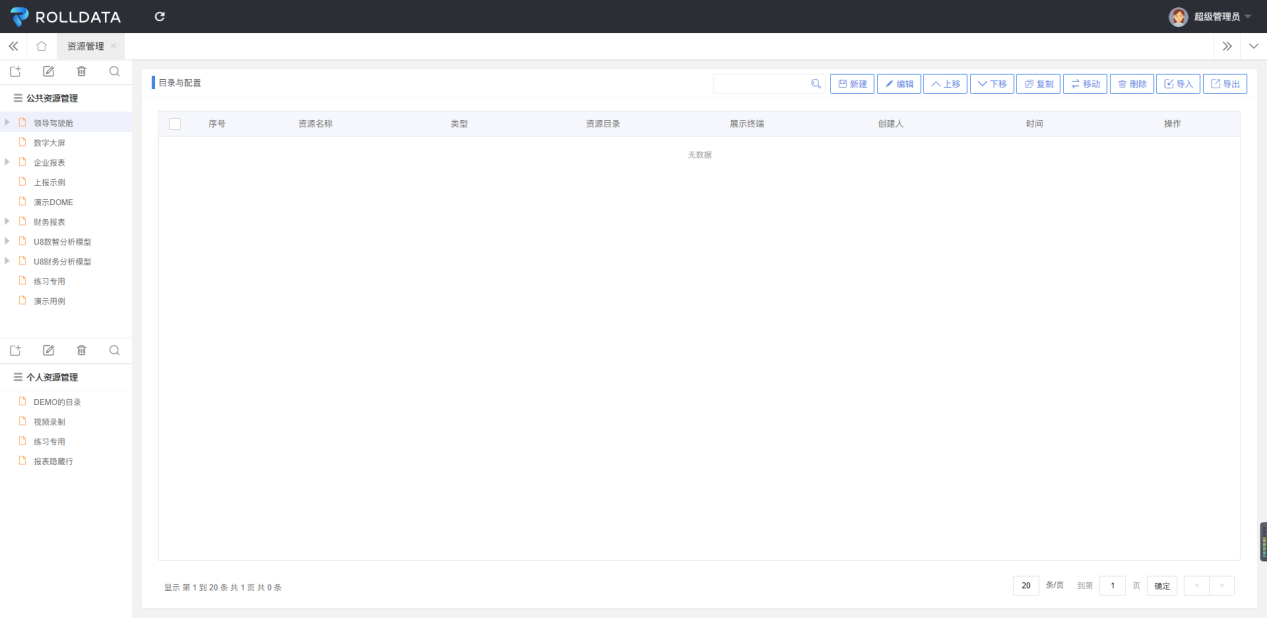The image size is (1267, 618).
Task: Close the 资源管理 tab
Action: [114, 46]
